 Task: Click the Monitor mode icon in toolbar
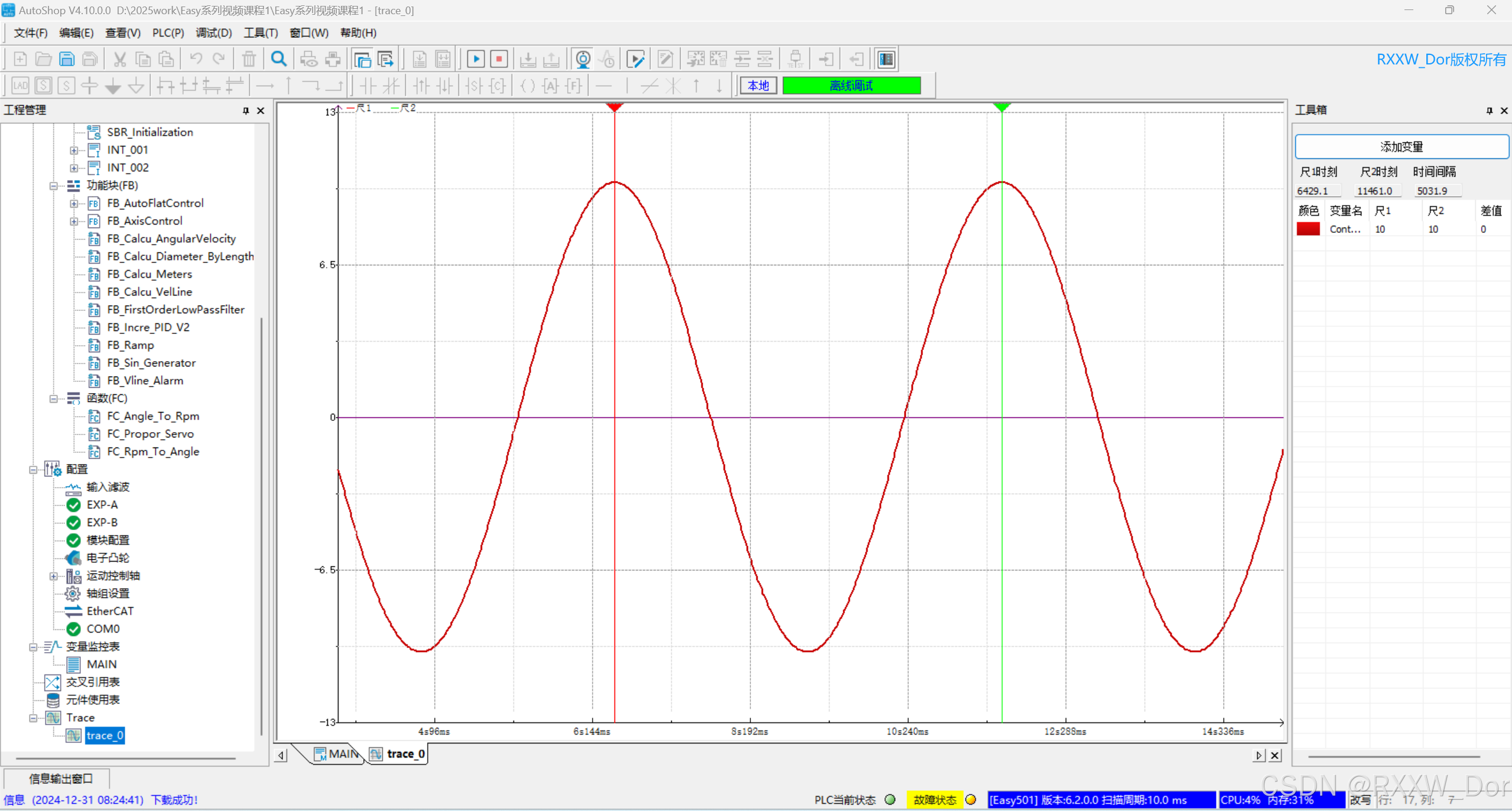click(583, 59)
